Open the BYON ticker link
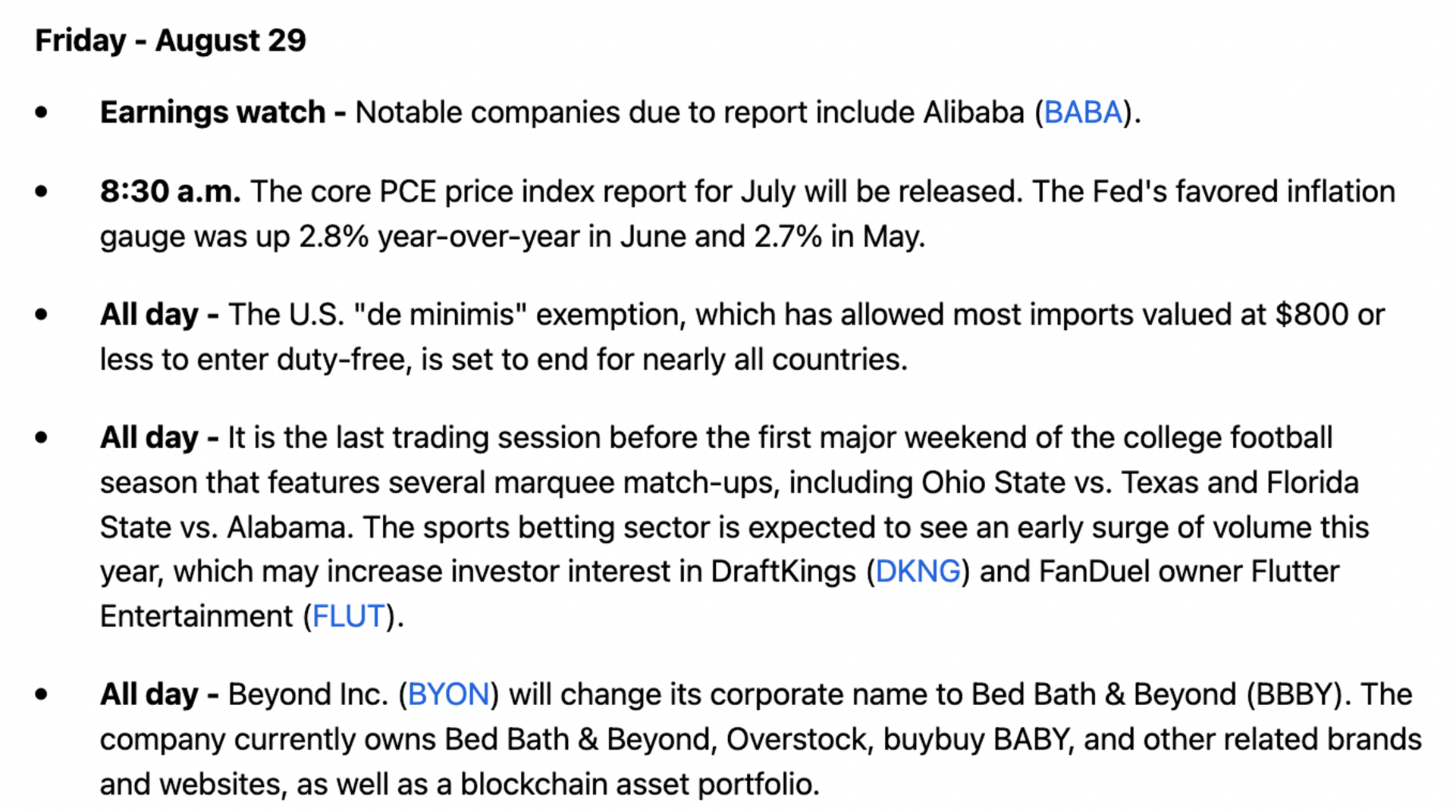The image size is (1456, 812). (449, 694)
